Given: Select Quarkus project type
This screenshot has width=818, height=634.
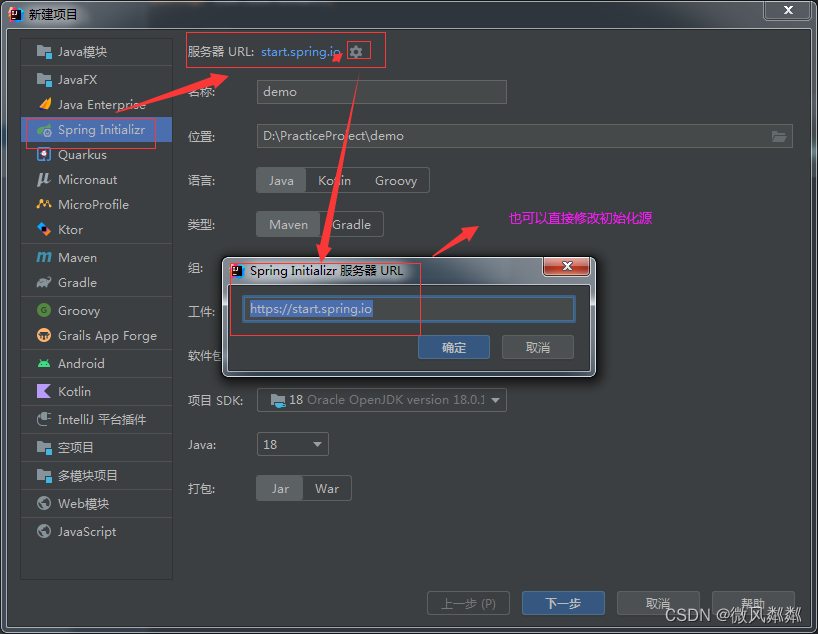Looking at the screenshot, I should pyautogui.click(x=97, y=155).
